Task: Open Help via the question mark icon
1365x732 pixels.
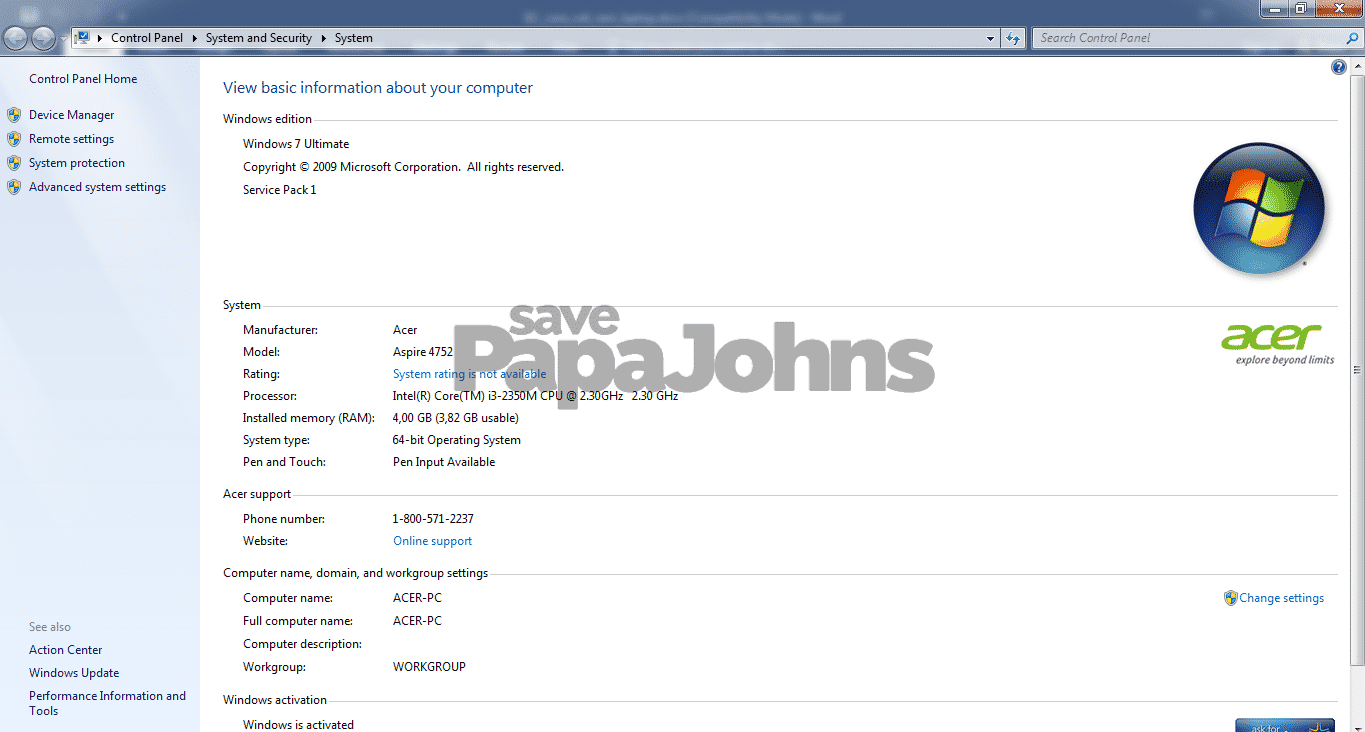Action: (x=1339, y=66)
